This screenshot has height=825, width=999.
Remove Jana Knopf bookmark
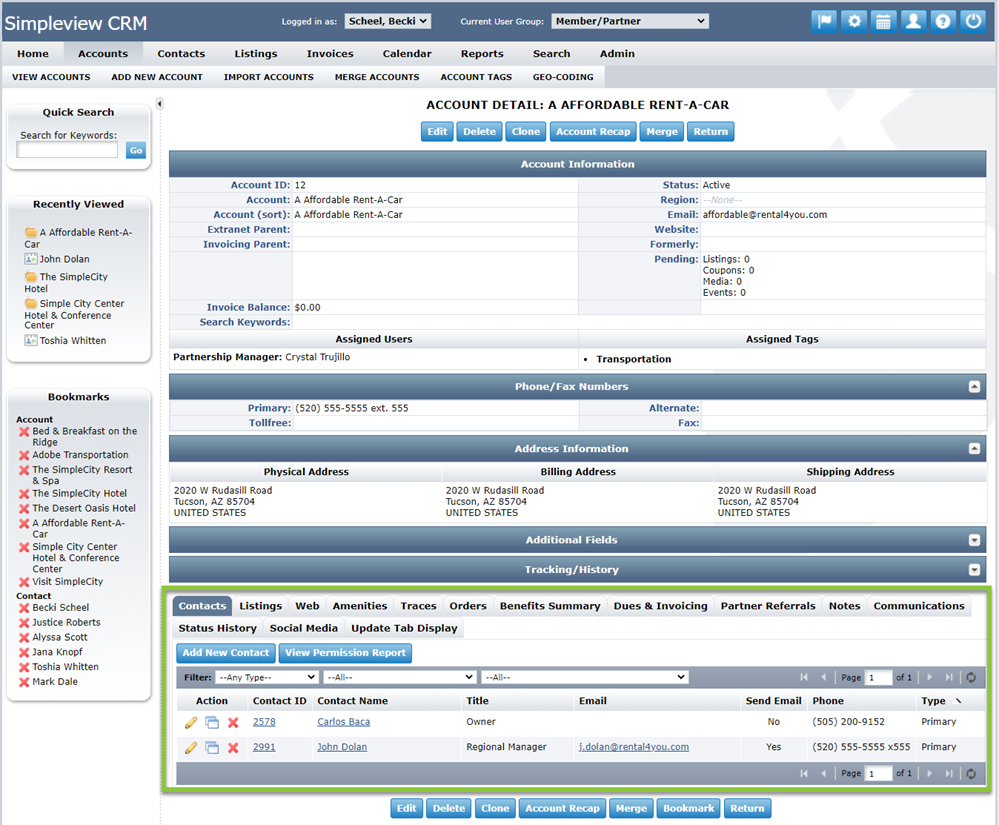point(24,652)
